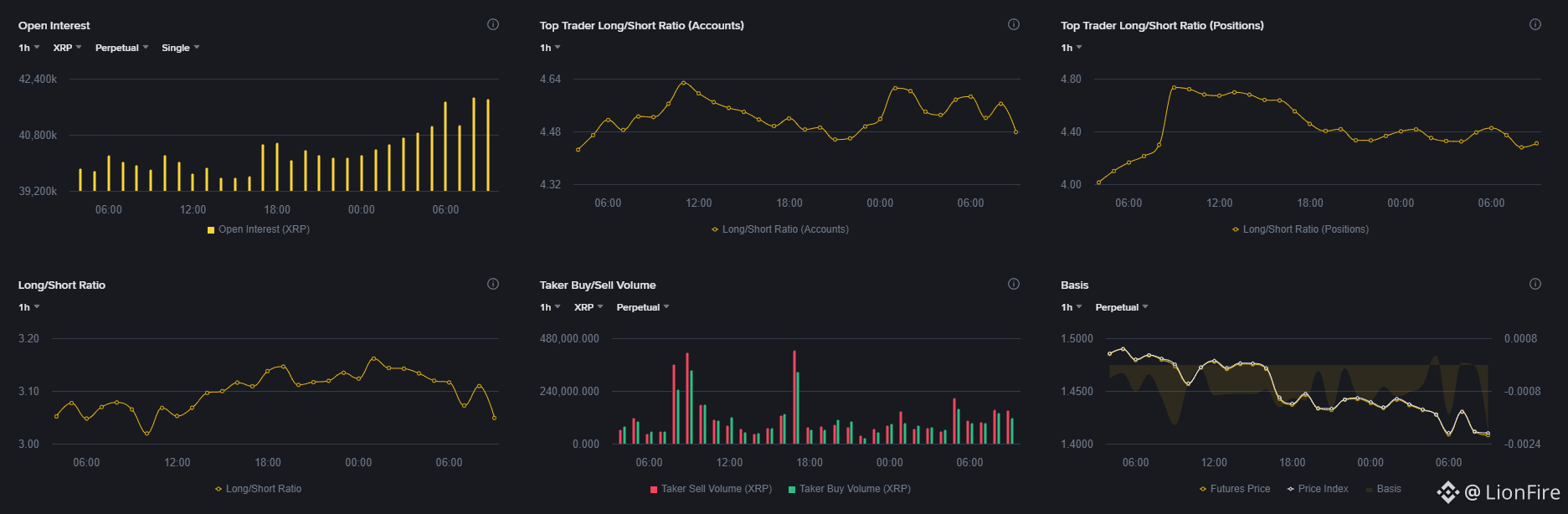Toggle the Price Index legend series
This screenshot has height=514, width=1568.
[x=1318, y=489]
